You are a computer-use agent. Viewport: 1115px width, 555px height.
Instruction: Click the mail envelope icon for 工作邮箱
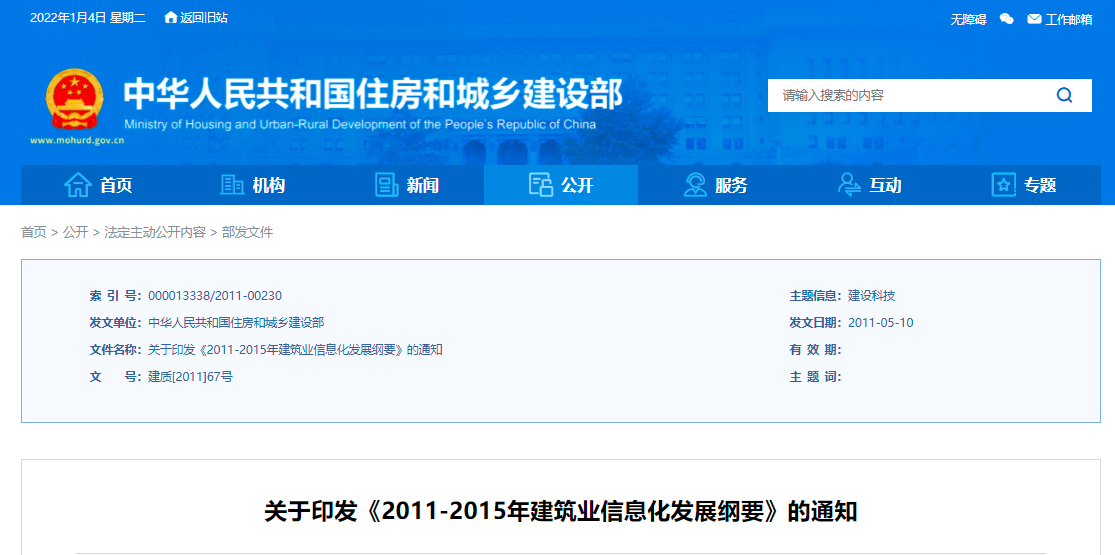click(1035, 19)
